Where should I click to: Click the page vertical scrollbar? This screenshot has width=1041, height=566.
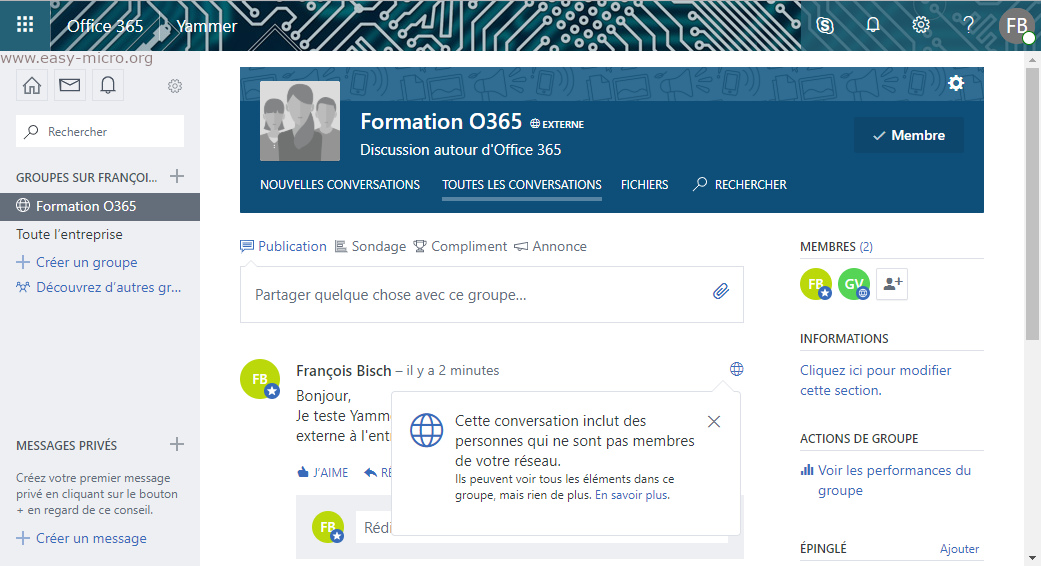tap(1032, 203)
